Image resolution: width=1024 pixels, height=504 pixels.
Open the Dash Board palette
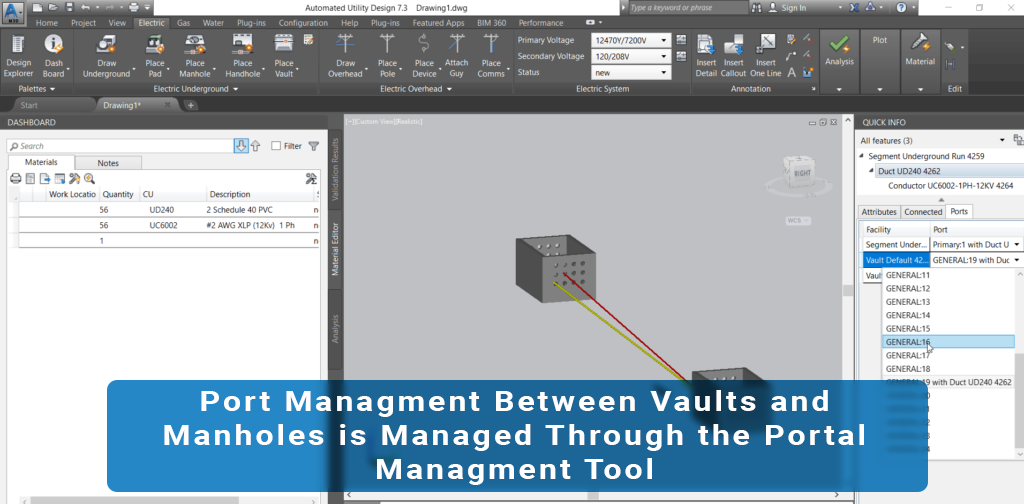click(x=54, y=55)
